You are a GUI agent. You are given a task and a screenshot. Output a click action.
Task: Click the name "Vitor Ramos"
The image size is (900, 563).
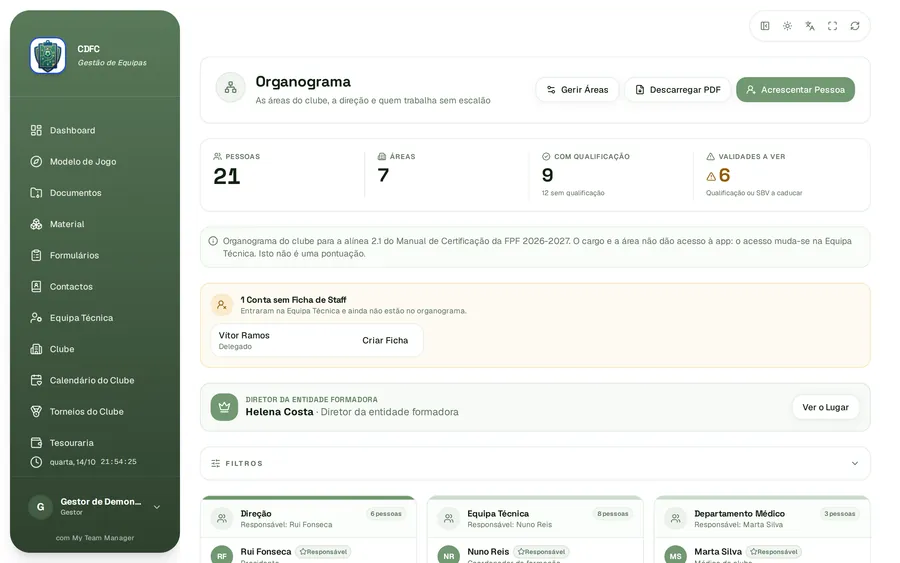pyautogui.click(x=244, y=335)
